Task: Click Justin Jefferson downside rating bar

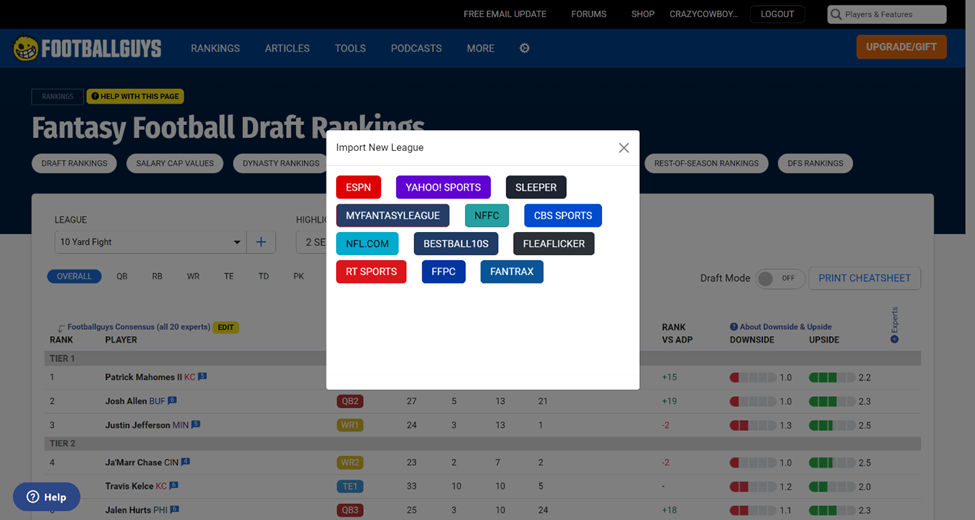Action: pos(753,425)
